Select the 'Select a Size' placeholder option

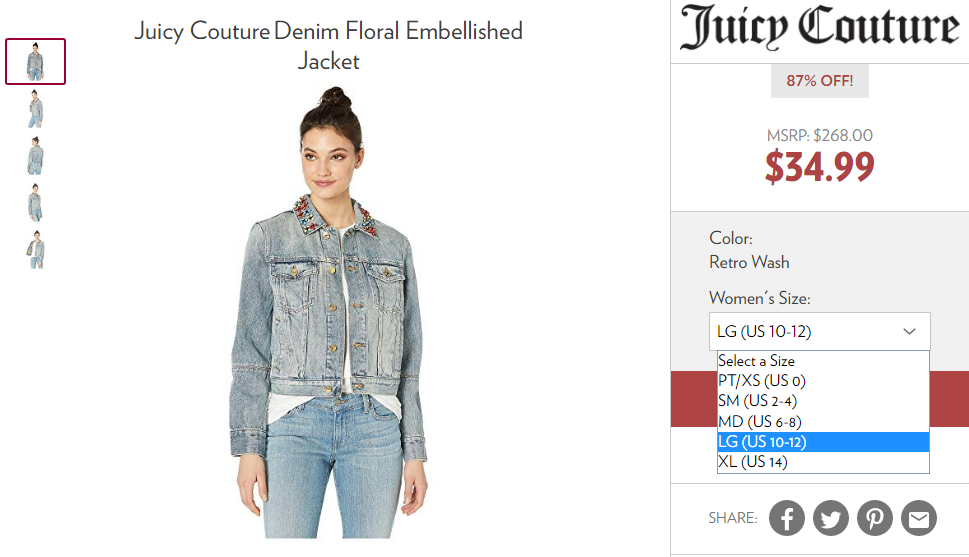(823, 361)
